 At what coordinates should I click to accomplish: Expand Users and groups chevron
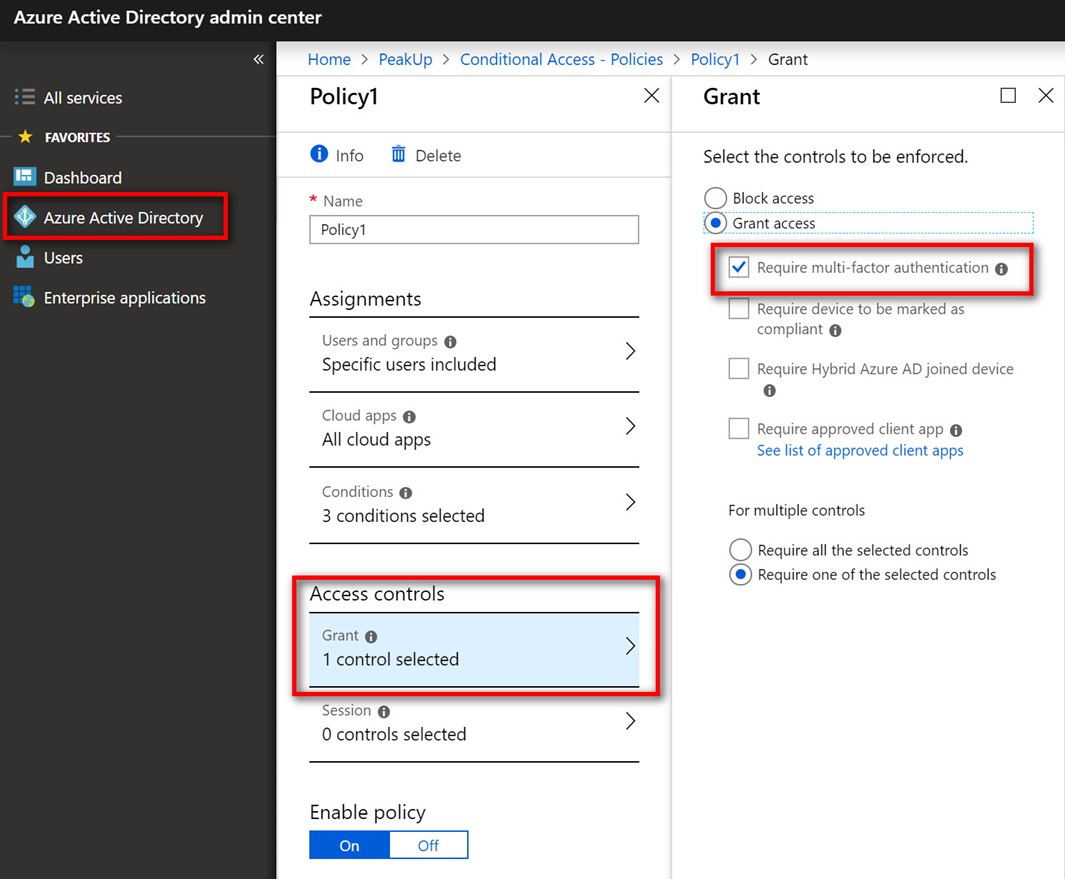(630, 351)
